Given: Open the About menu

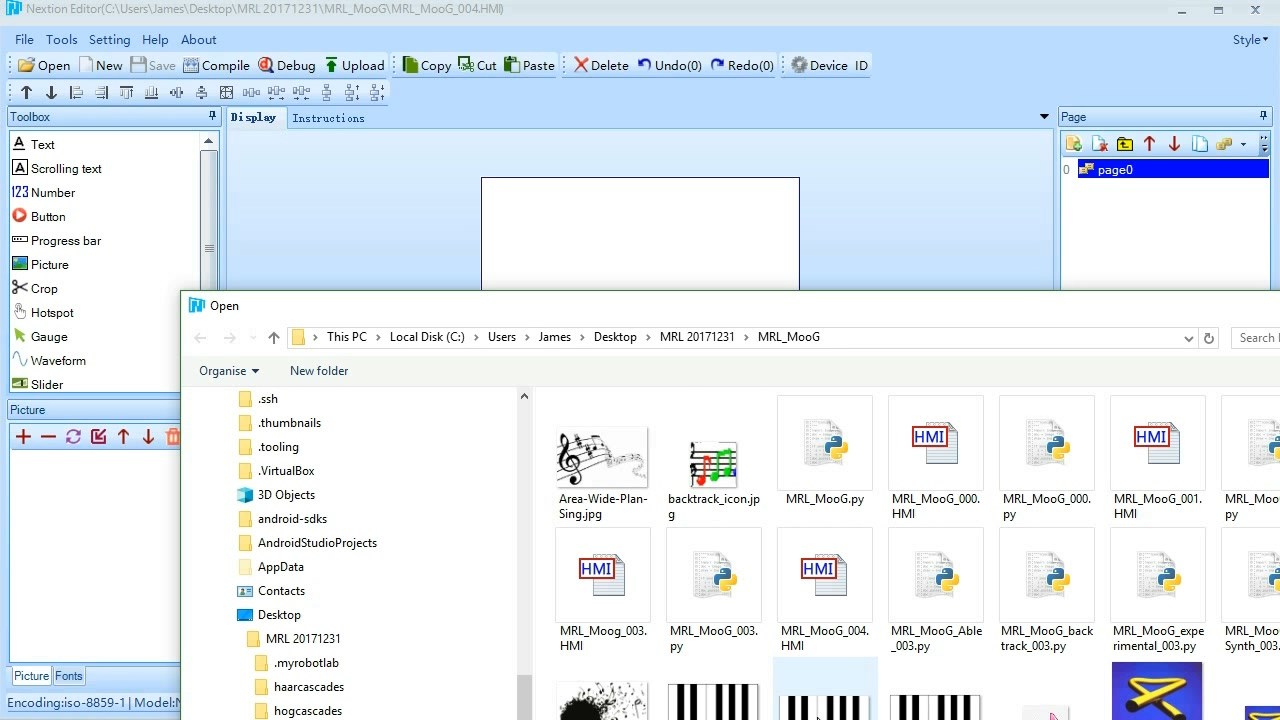Looking at the screenshot, I should pos(198,39).
